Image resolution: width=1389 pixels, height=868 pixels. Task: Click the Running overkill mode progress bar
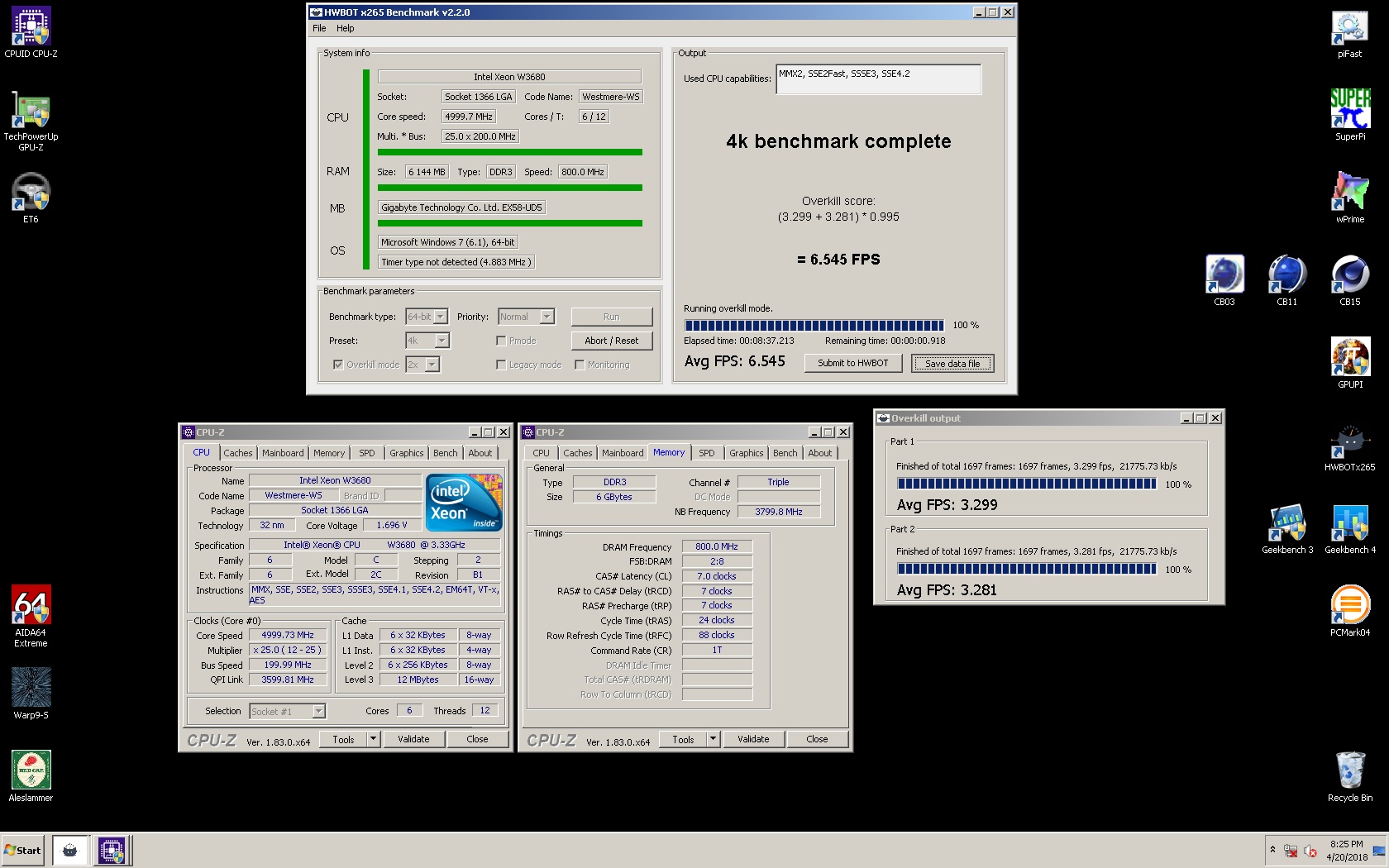(814, 325)
